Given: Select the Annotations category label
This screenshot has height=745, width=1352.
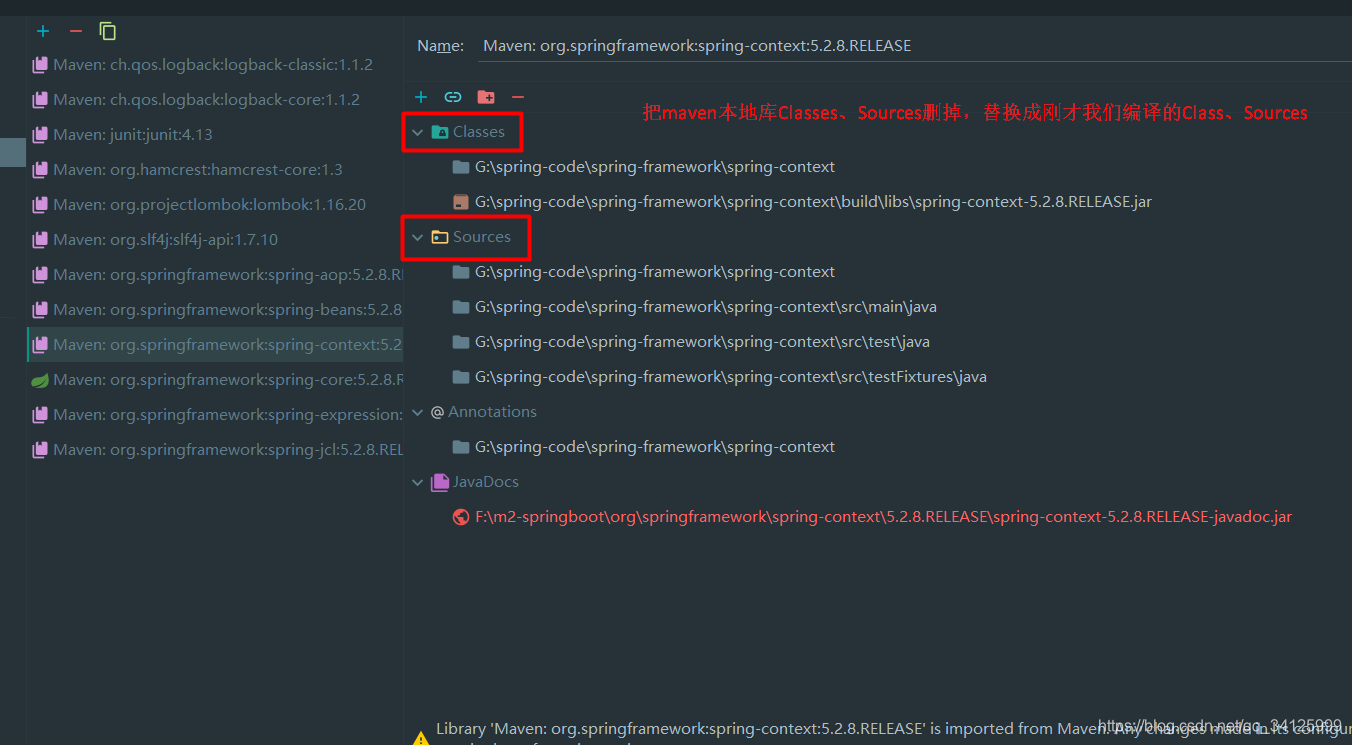Looking at the screenshot, I should [x=492, y=412].
